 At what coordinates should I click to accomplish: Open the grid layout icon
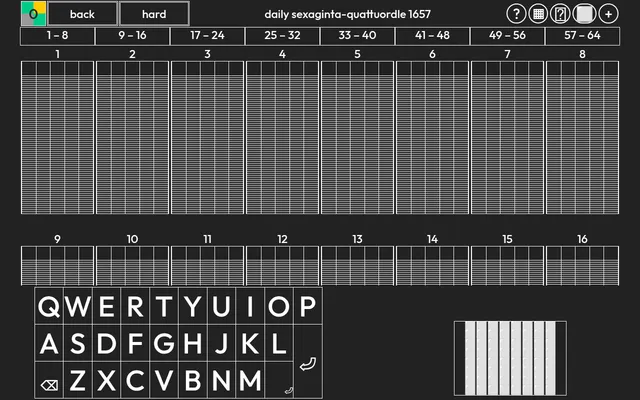(x=538, y=14)
